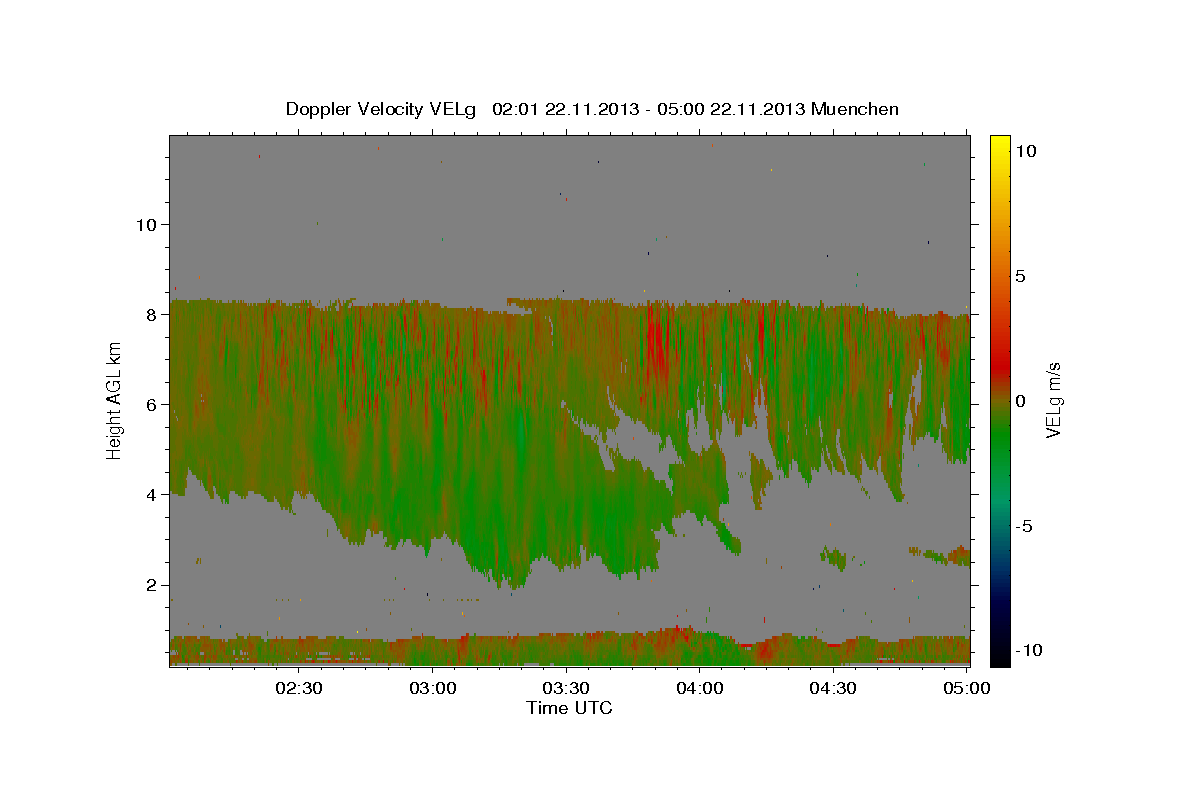This screenshot has width=1200, height=800.
Task: Click the colorbar tick label 5
Action: 1021,276
